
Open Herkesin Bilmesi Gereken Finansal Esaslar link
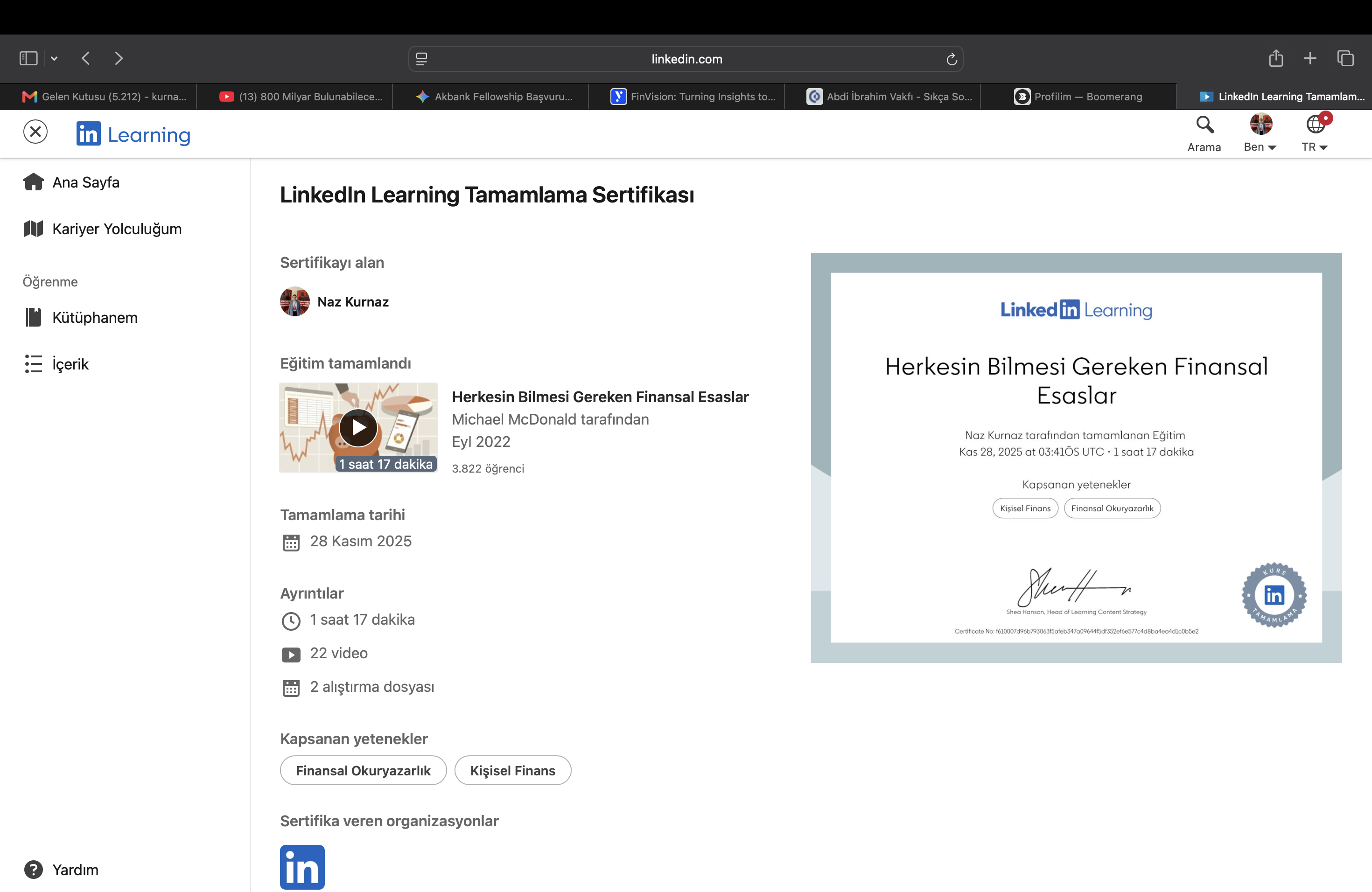pyautogui.click(x=600, y=397)
